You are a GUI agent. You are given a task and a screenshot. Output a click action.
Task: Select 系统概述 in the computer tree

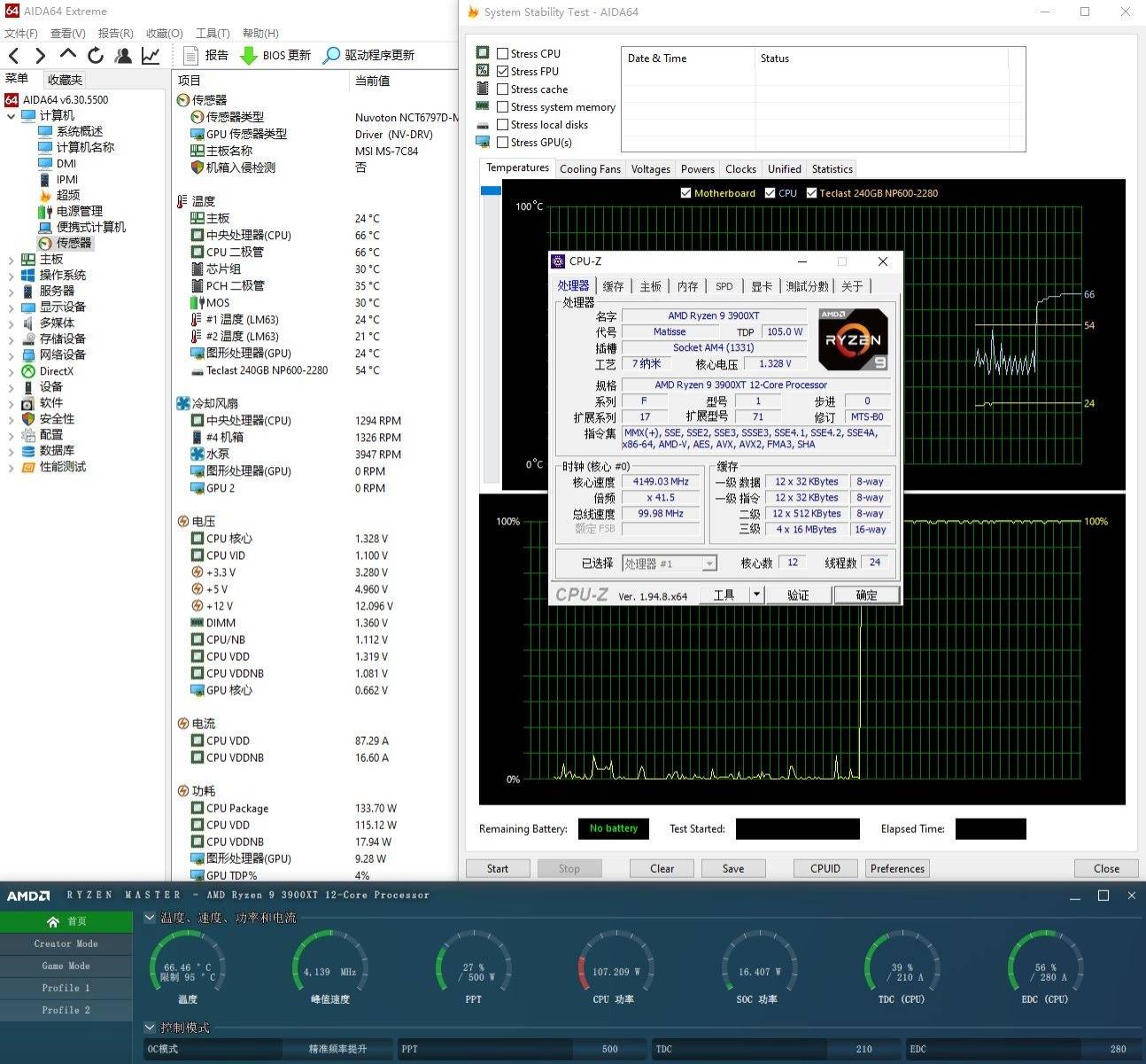pos(80,131)
